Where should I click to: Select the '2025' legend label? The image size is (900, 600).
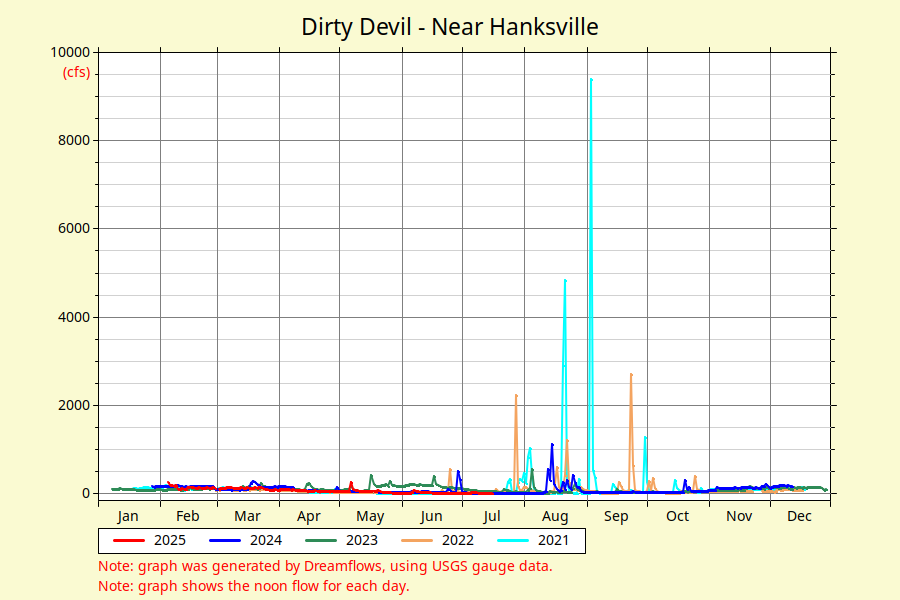170,541
